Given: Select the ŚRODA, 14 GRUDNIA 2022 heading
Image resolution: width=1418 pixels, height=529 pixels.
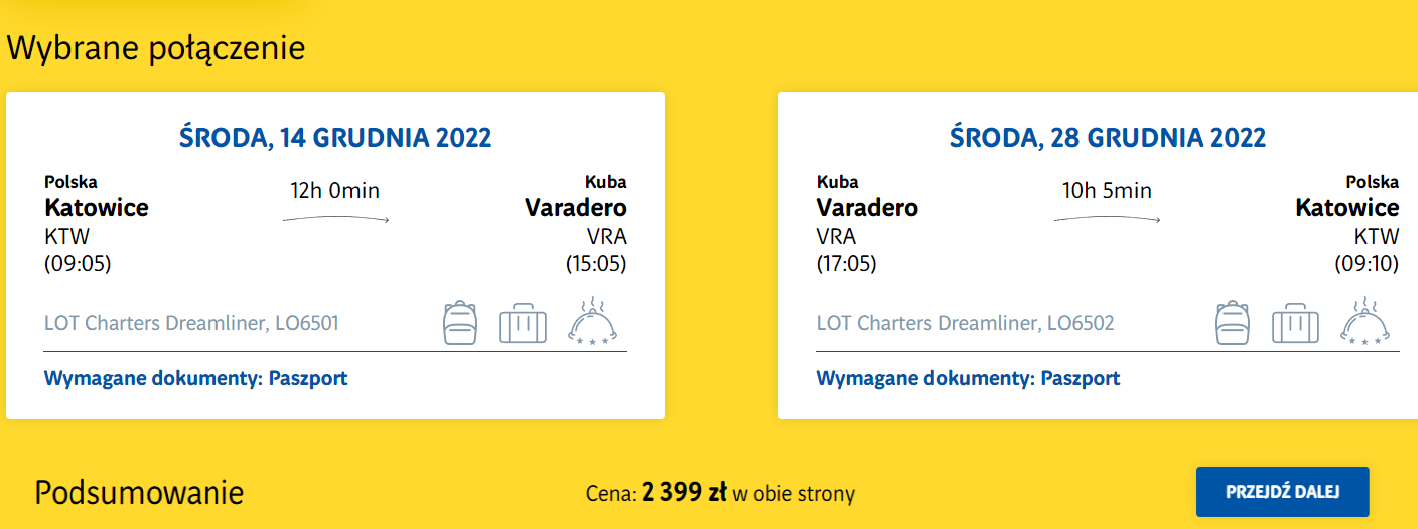Looking at the screenshot, I should (335, 138).
